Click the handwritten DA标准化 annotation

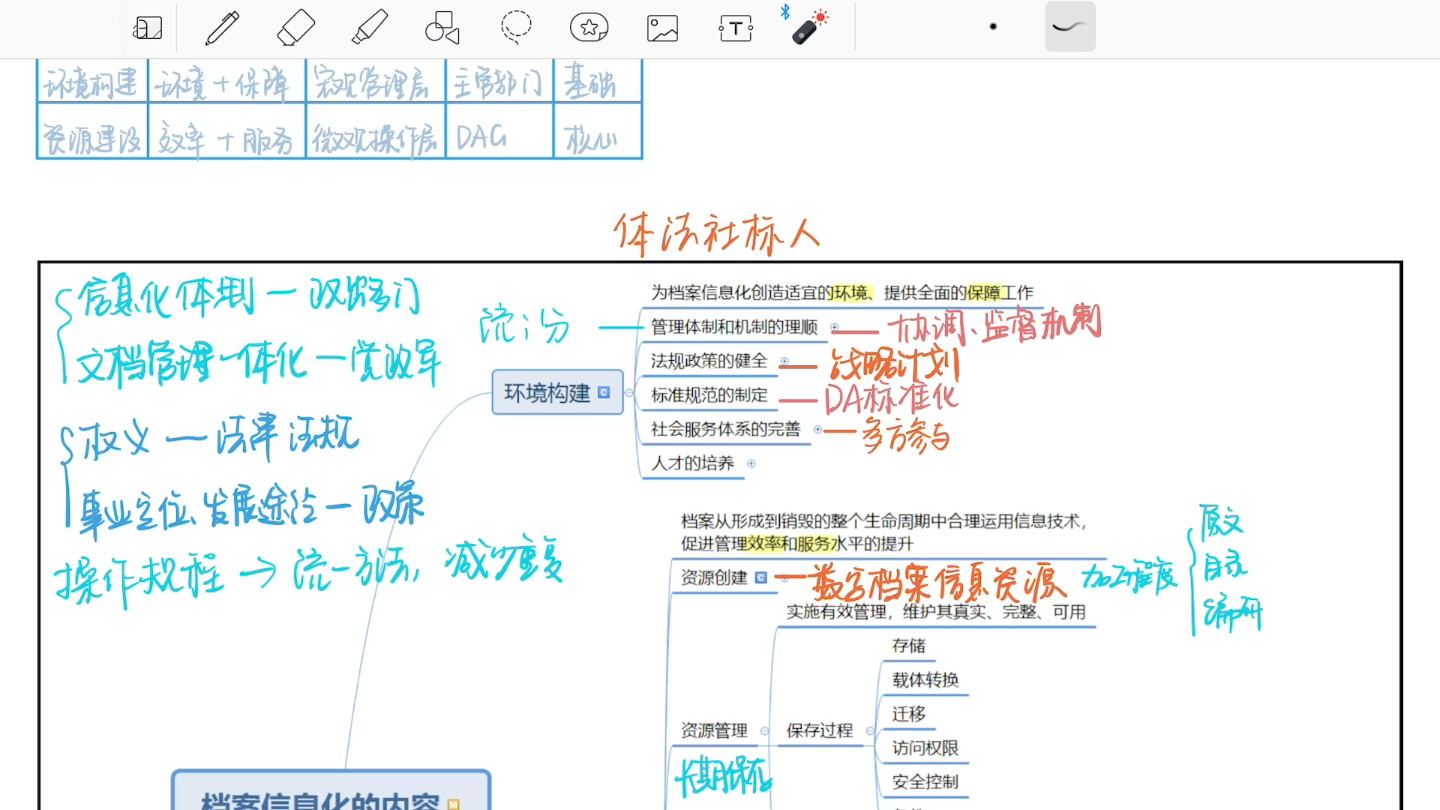click(x=892, y=398)
